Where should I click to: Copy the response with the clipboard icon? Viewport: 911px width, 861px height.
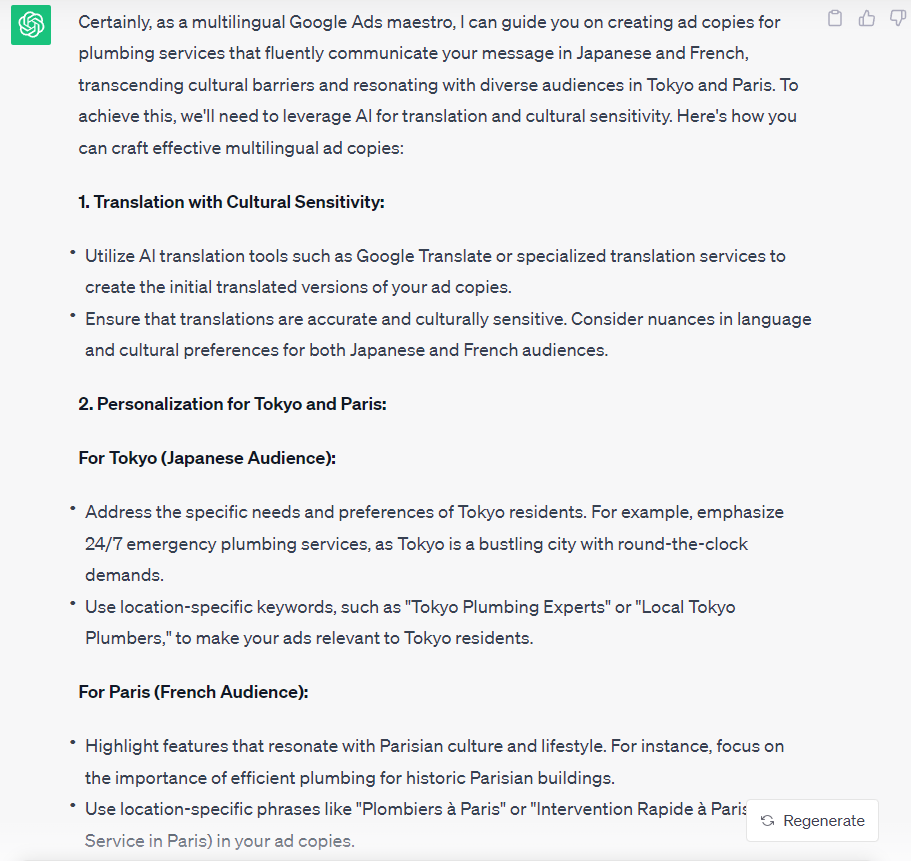pos(836,18)
